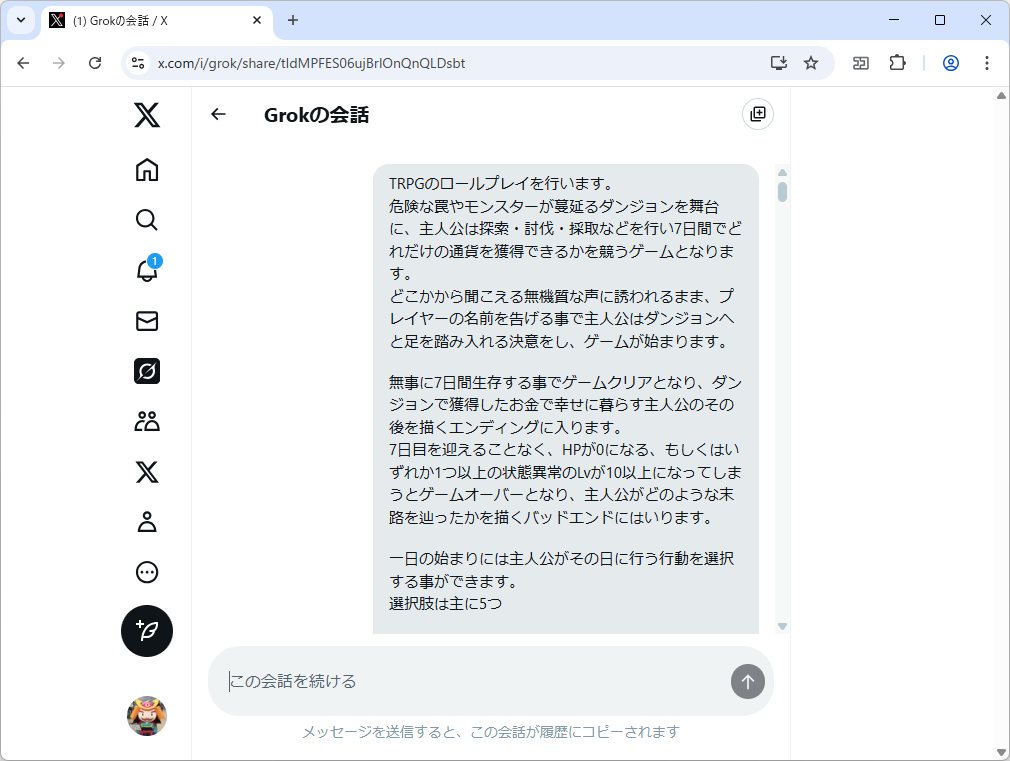The height and width of the screenshot is (761, 1010).
Task: Open the Chrome three-dot menu
Action: pos(987,62)
